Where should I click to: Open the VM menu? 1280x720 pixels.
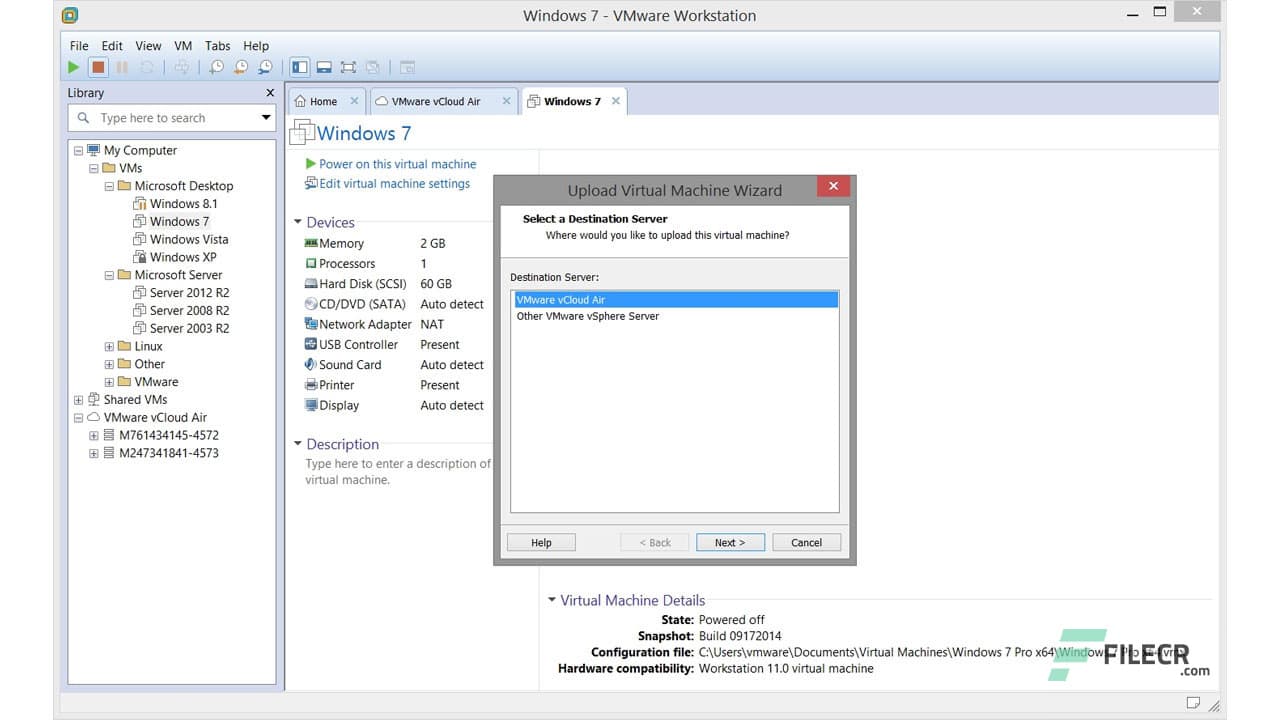183,45
